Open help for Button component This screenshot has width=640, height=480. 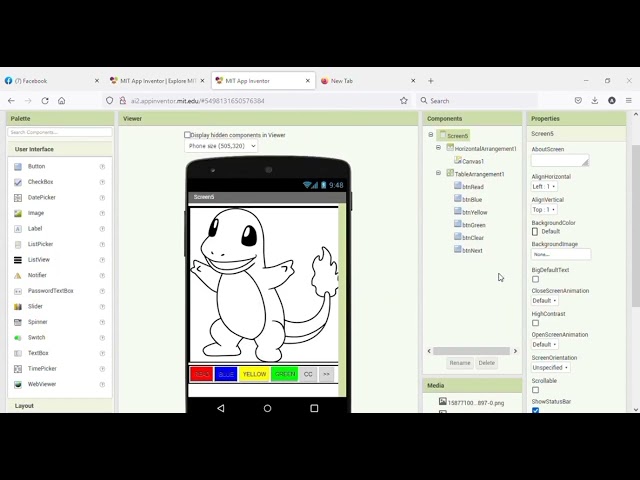pyautogui.click(x=102, y=167)
